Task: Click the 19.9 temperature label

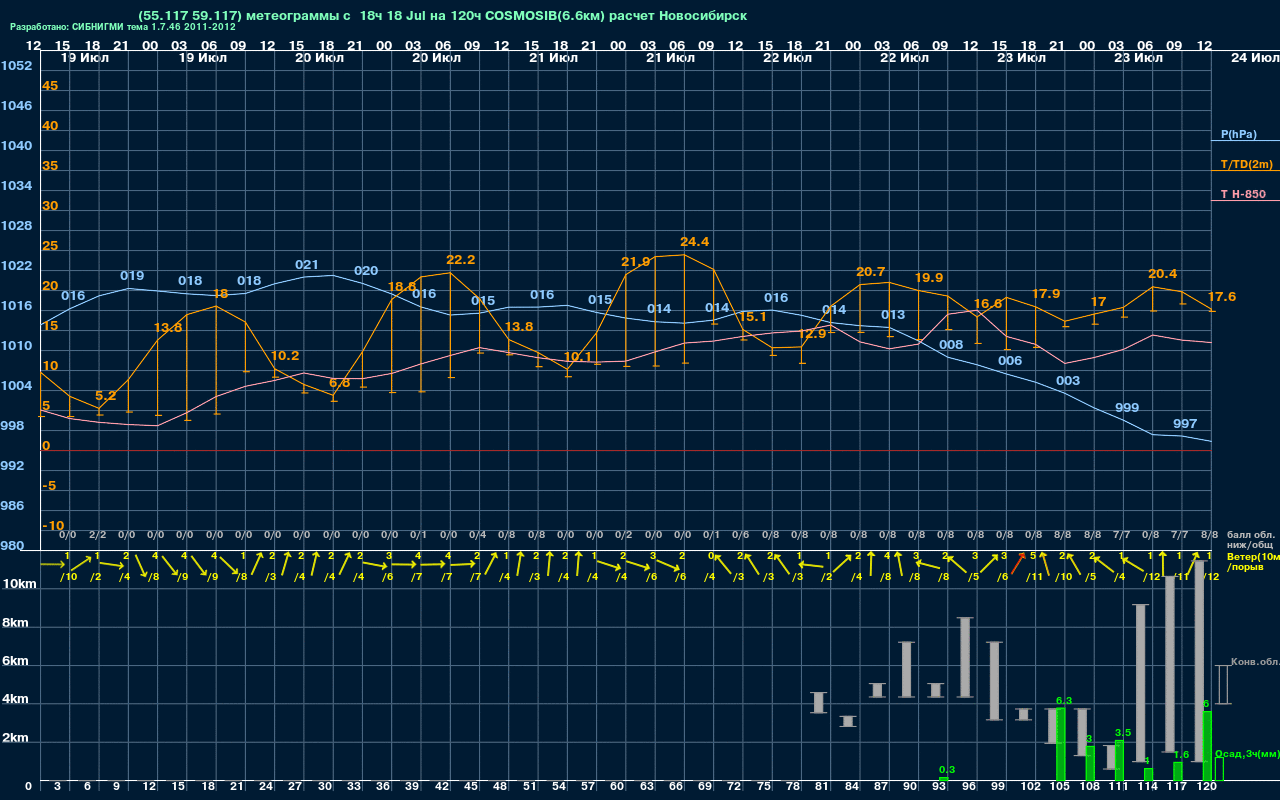Action: (x=929, y=278)
